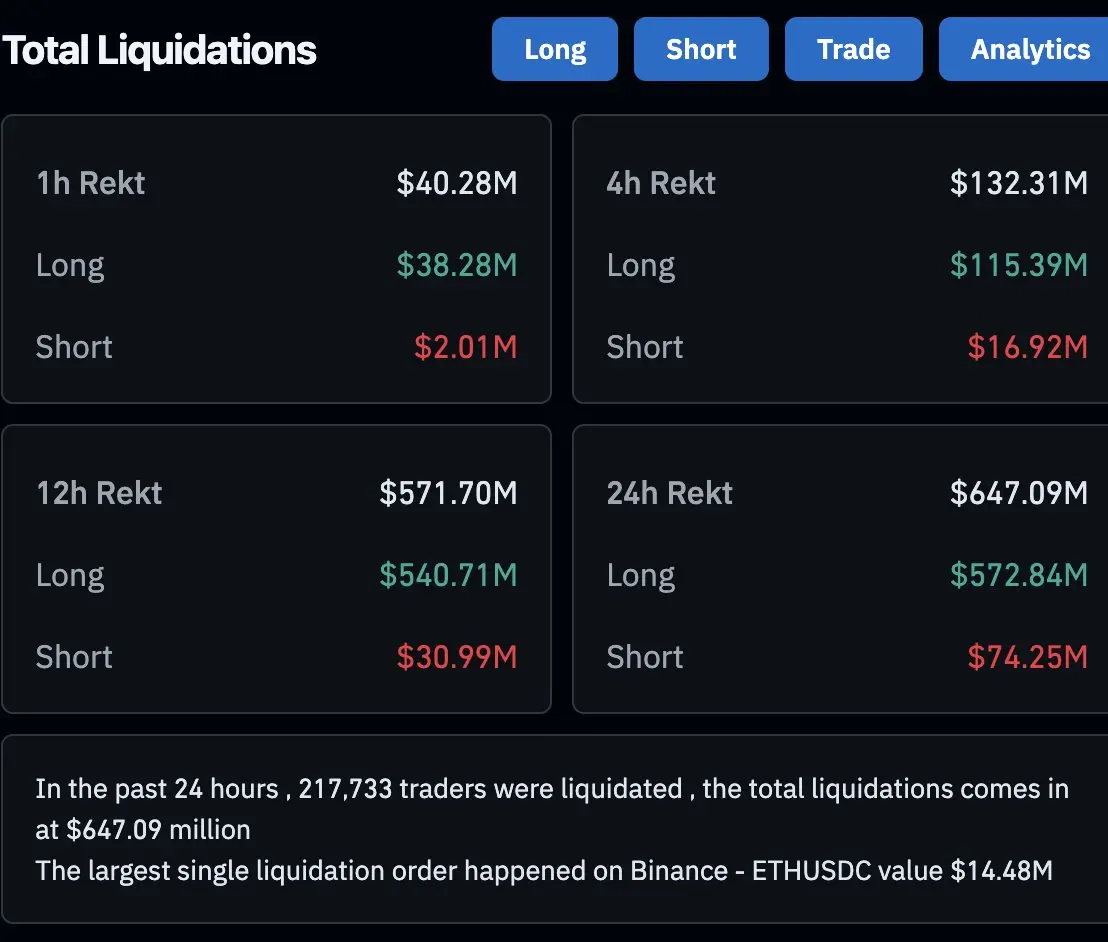Go to the Analytics button

tap(1028, 49)
